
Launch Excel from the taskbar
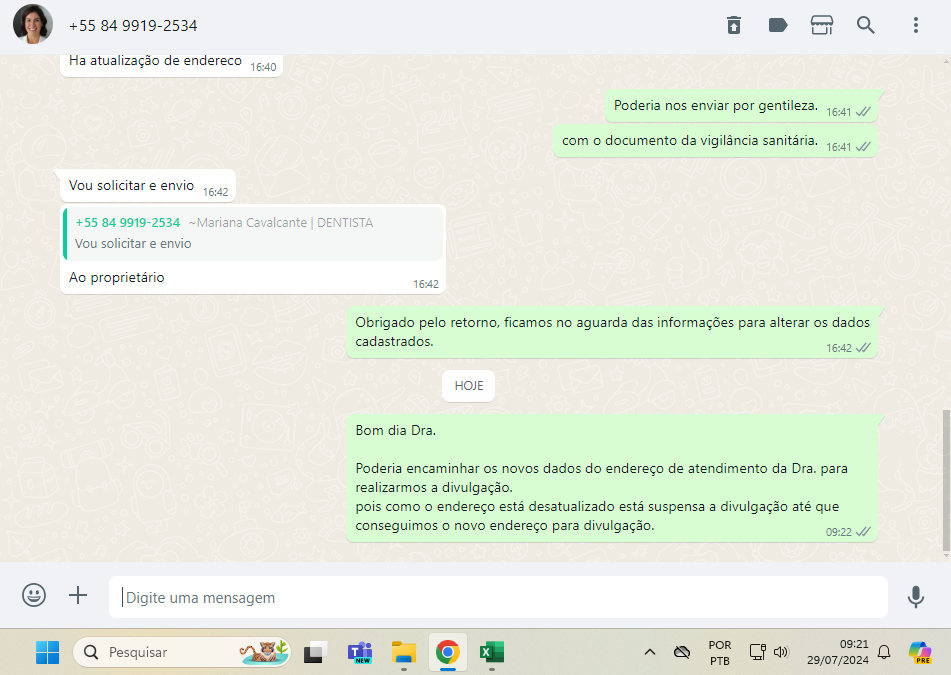click(x=491, y=652)
